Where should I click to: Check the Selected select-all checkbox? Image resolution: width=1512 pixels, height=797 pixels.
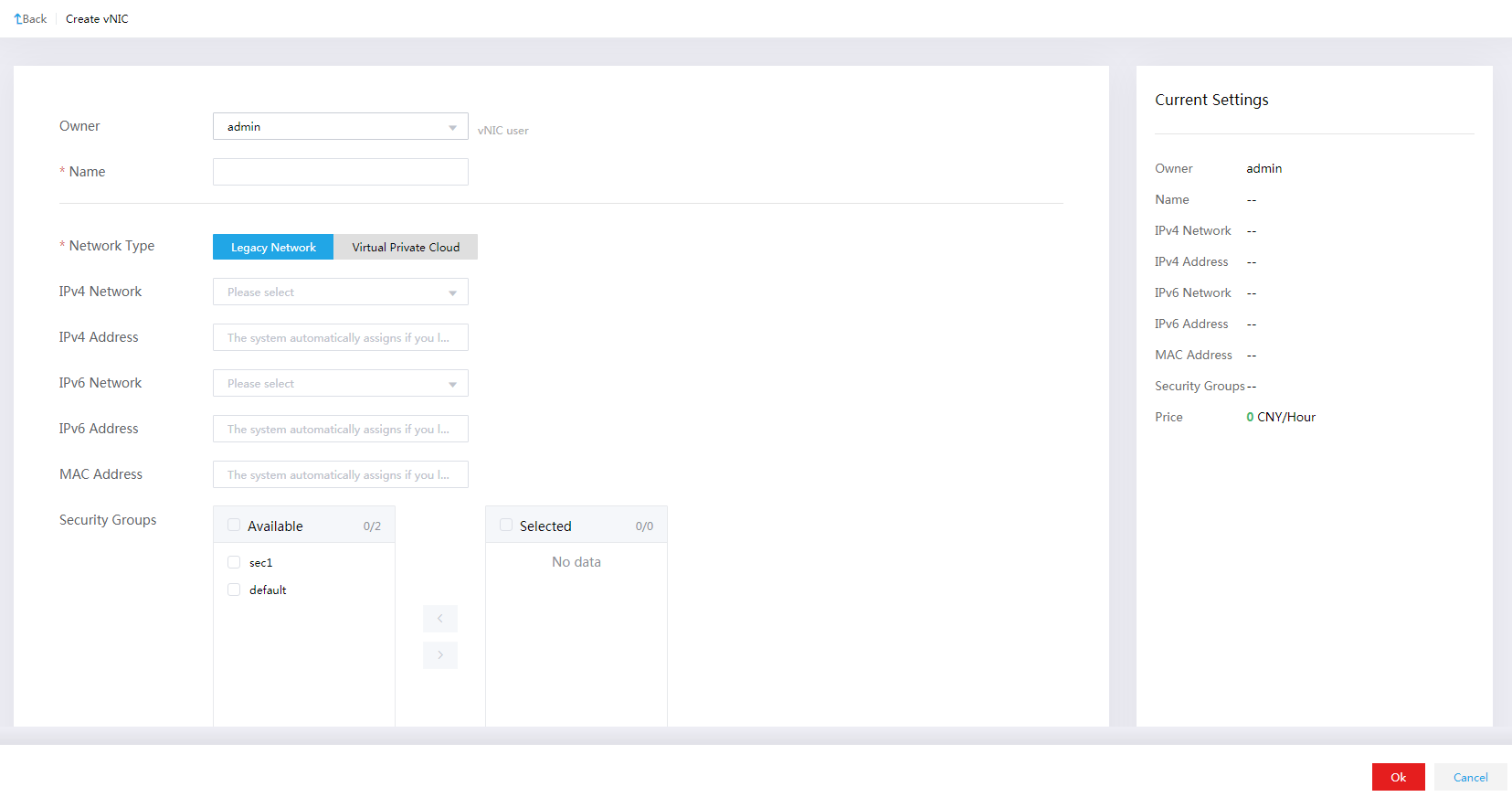click(x=506, y=526)
